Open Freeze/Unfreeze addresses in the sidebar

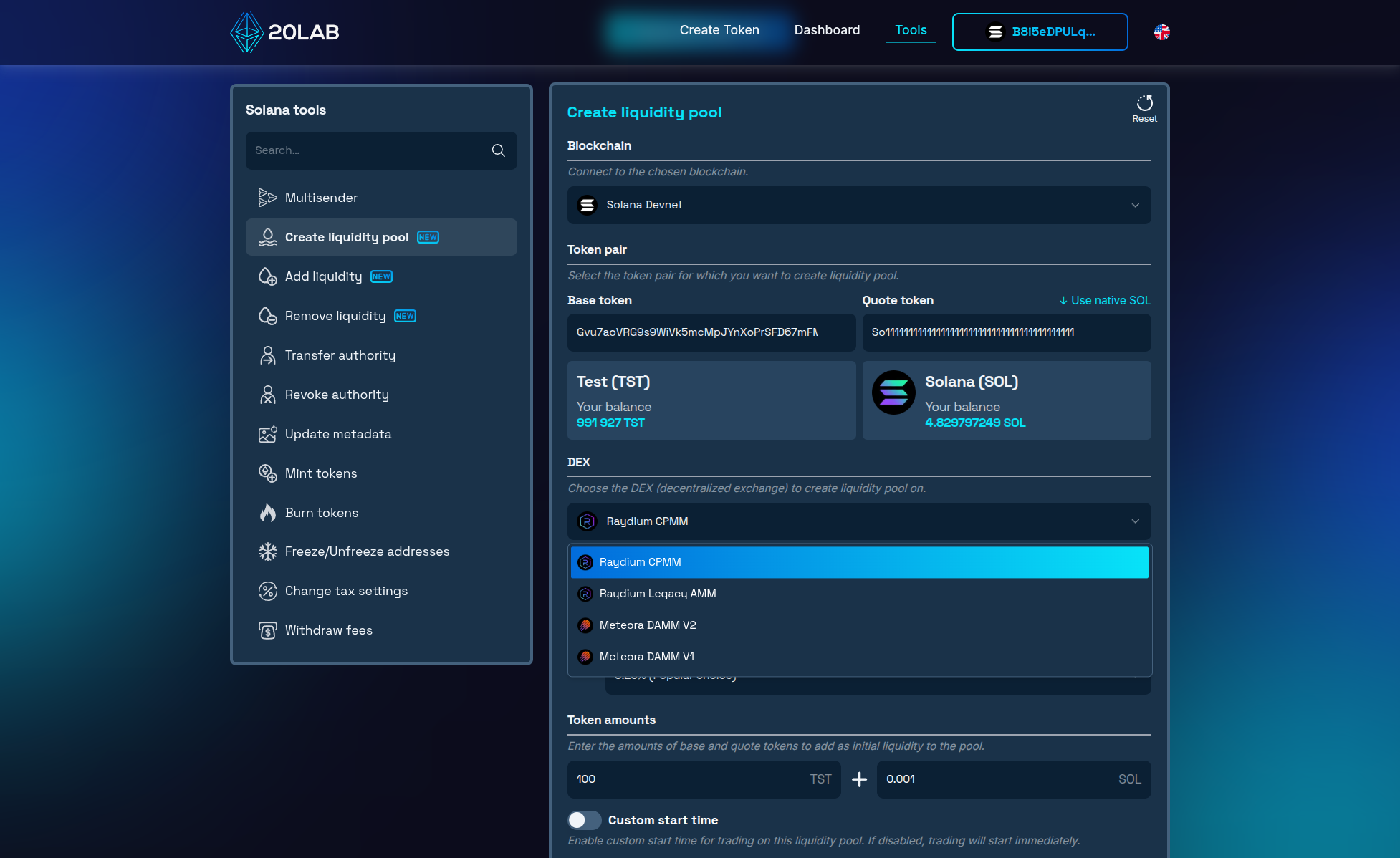coord(381,551)
